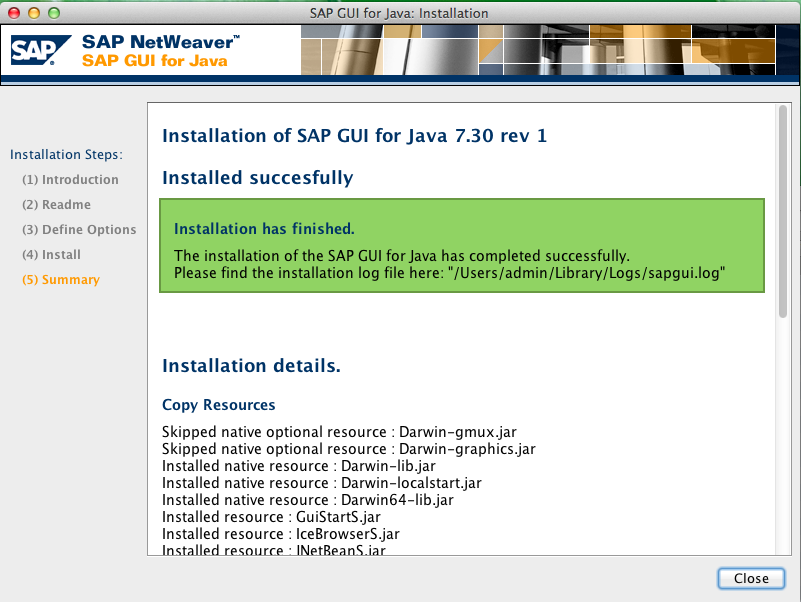The width and height of the screenshot is (801, 602).
Task: Click the GuiStartS.jar installed resource line
Action: point(271,517)
